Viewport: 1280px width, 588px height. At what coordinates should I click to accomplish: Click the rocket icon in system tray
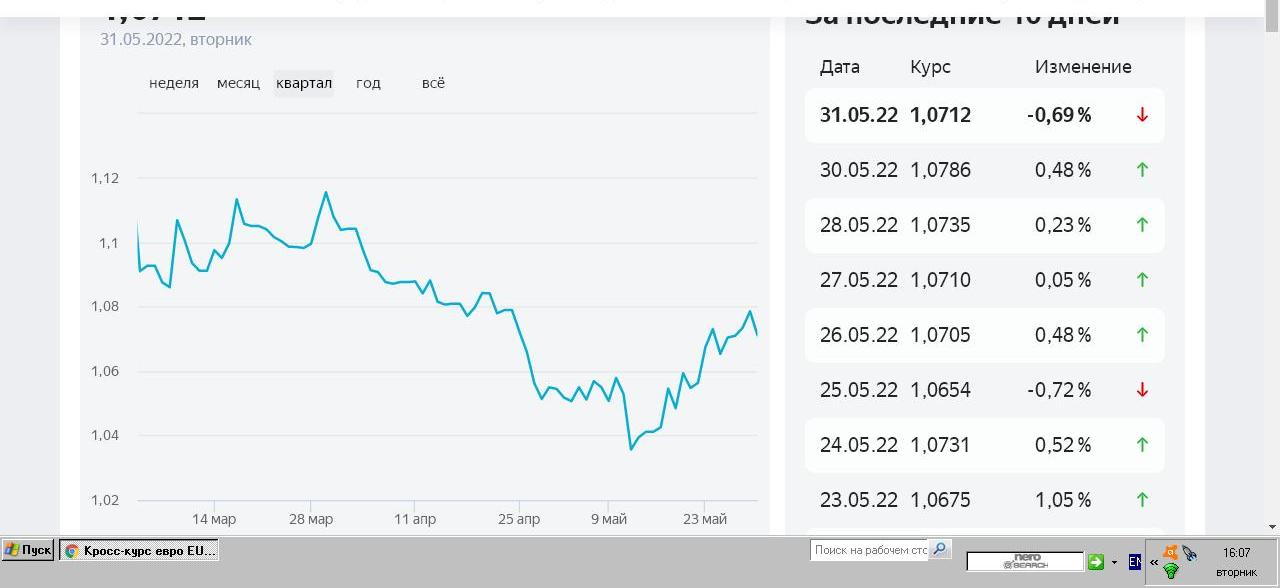point(1189,553)
